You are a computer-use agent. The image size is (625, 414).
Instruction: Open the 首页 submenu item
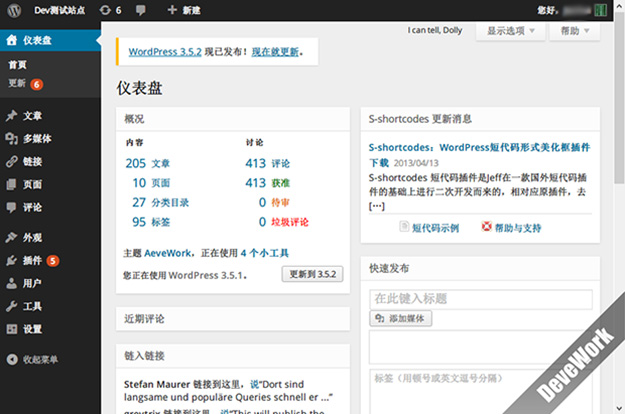pyautogui.click(x=18, y=65)
